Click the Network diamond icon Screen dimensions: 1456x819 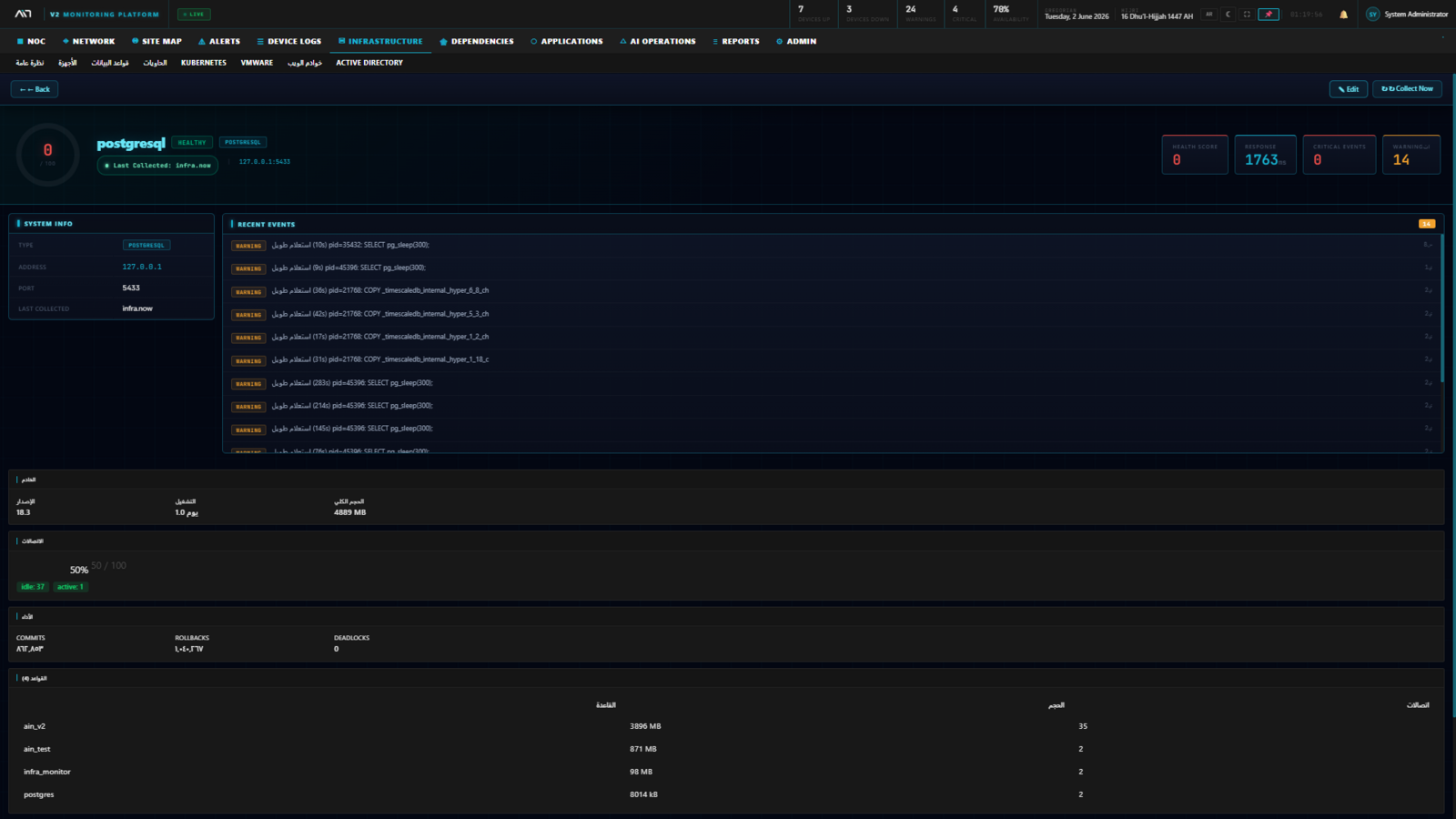[66, 41]
